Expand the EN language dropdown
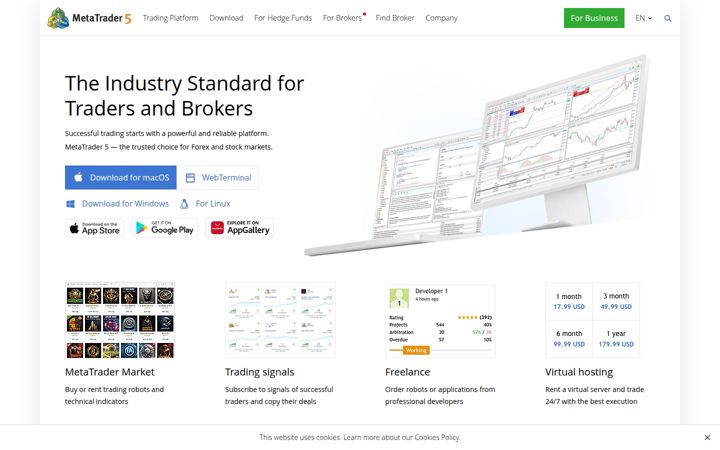 643,18
